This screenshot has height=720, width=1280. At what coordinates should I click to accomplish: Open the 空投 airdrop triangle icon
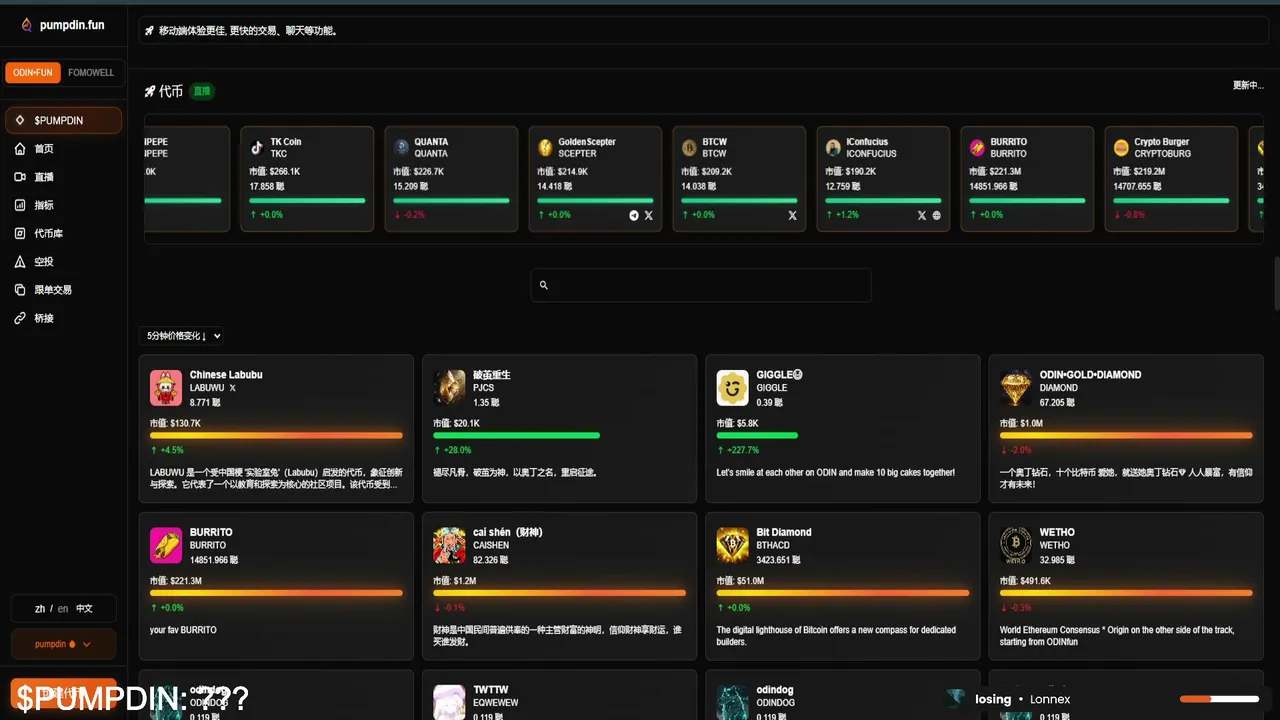coord(20,261)
